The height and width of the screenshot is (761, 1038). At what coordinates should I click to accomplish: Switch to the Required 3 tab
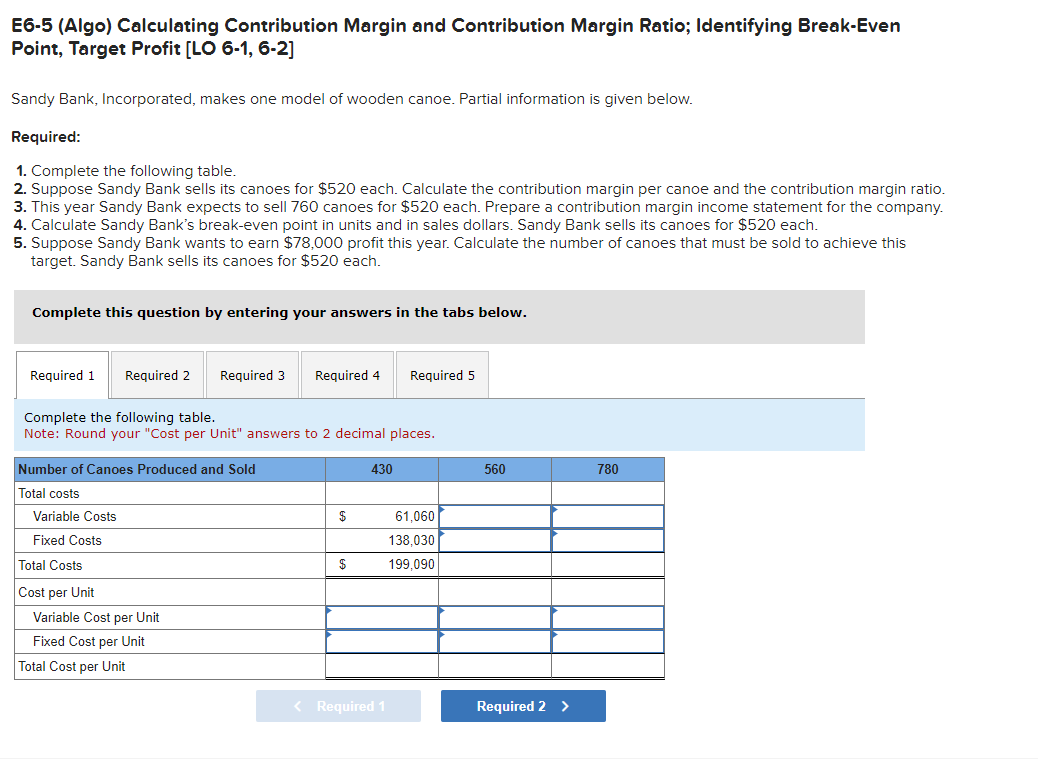251,374
